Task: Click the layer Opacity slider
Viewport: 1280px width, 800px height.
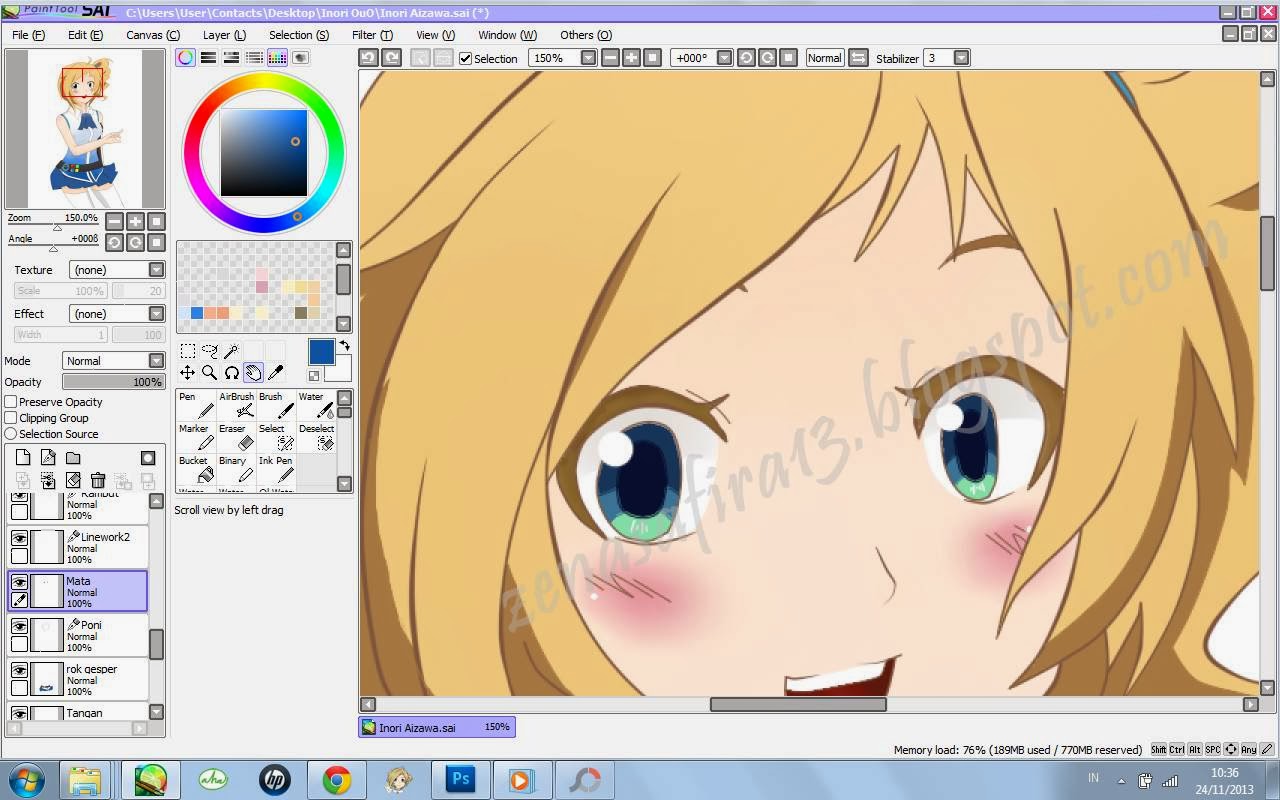Action: (113, 382)
